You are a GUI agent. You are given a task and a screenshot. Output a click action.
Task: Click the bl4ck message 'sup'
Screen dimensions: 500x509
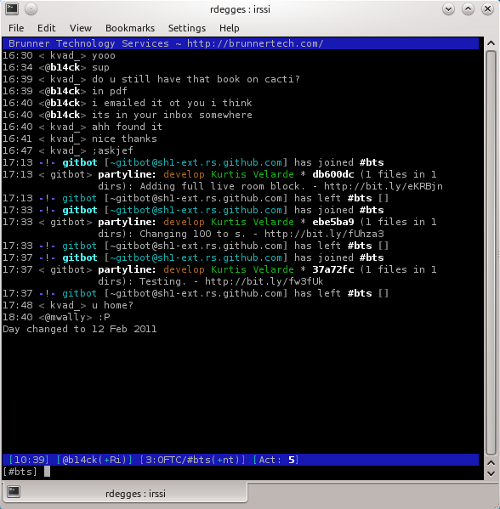tap(101, 68)
